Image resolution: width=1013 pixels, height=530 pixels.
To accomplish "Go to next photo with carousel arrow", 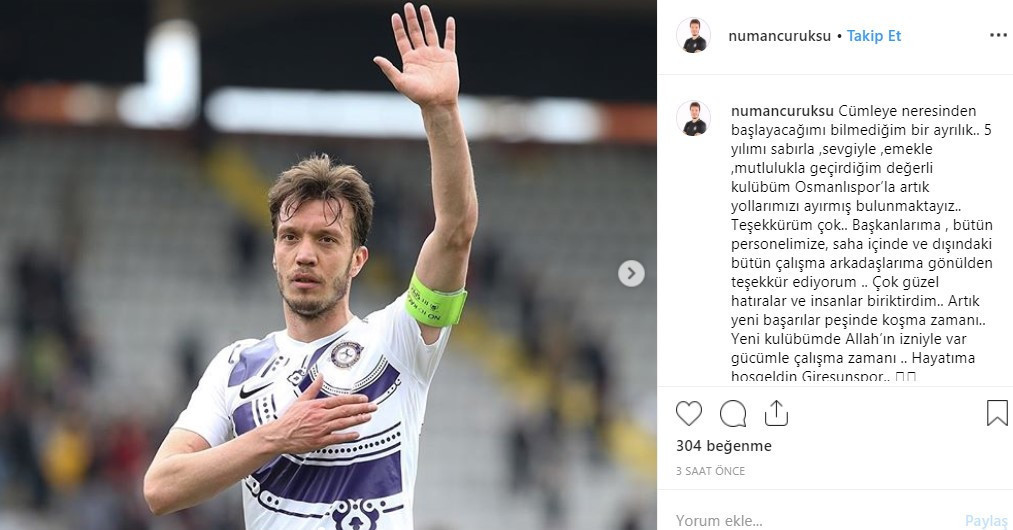I will [x=631, y=273].
